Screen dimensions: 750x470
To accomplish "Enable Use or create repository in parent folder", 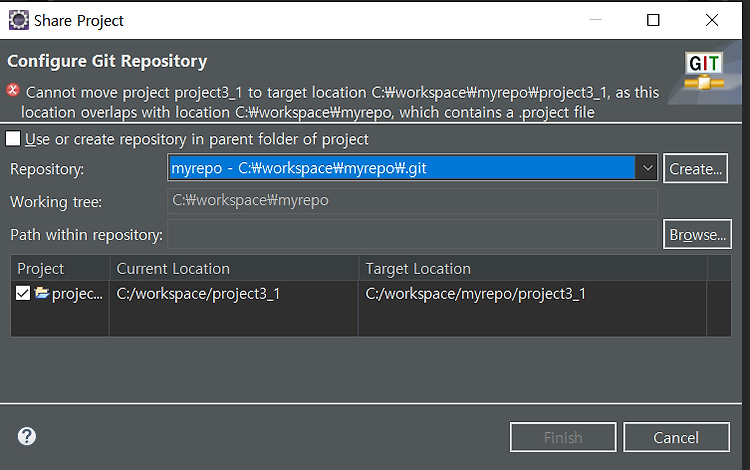I will [13, 139].
